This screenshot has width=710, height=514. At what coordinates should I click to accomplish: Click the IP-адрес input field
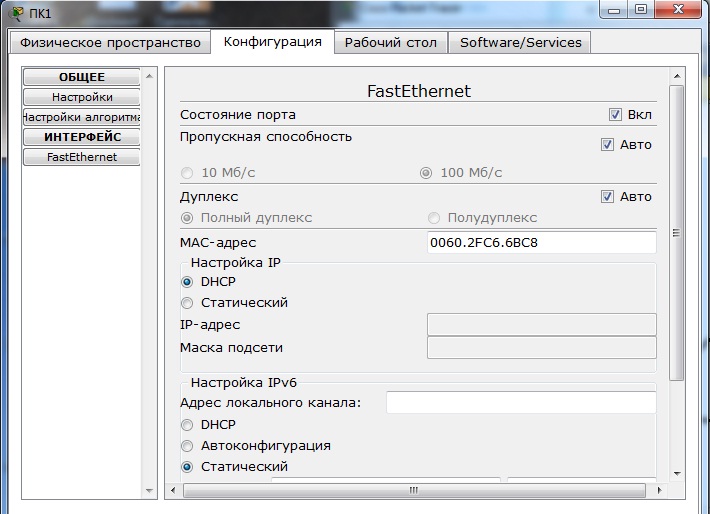[542, 324]
